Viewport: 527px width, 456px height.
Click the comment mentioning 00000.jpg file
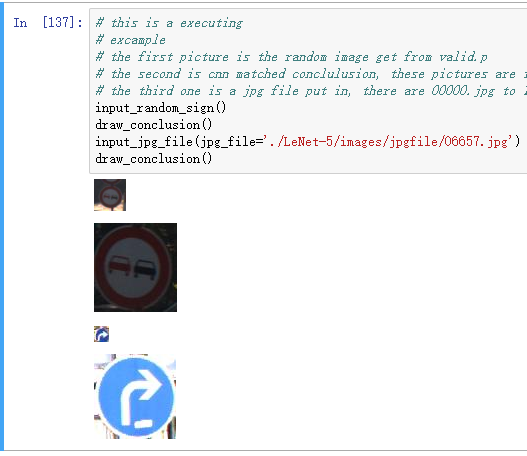[x=311, y=91]
